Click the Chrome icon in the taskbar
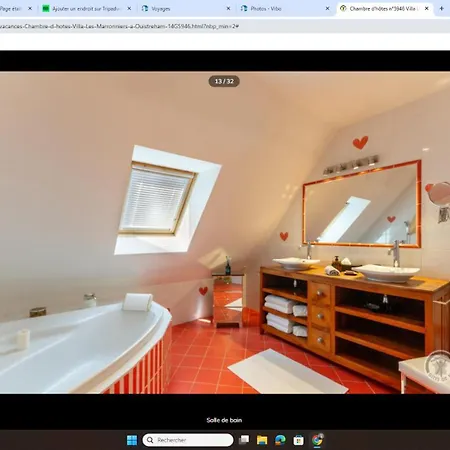 click(317, 440)
